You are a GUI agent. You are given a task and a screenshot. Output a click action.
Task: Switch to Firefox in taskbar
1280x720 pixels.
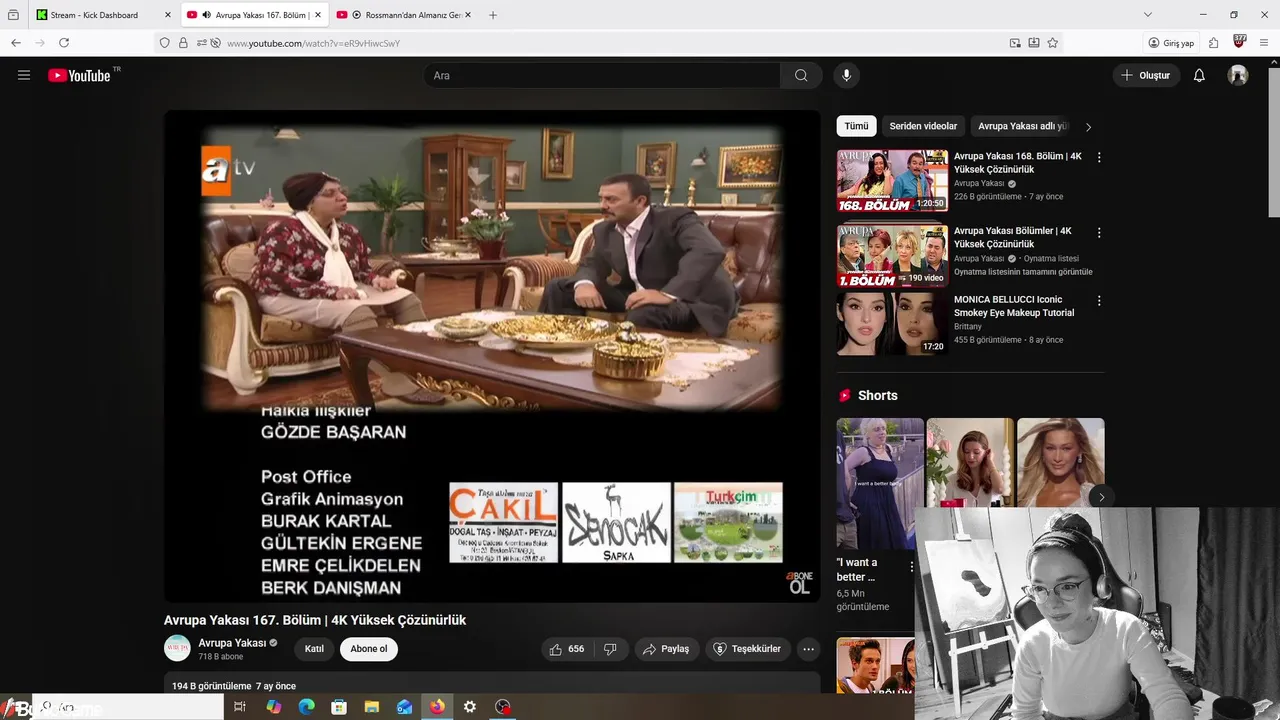tap(437, 707)
